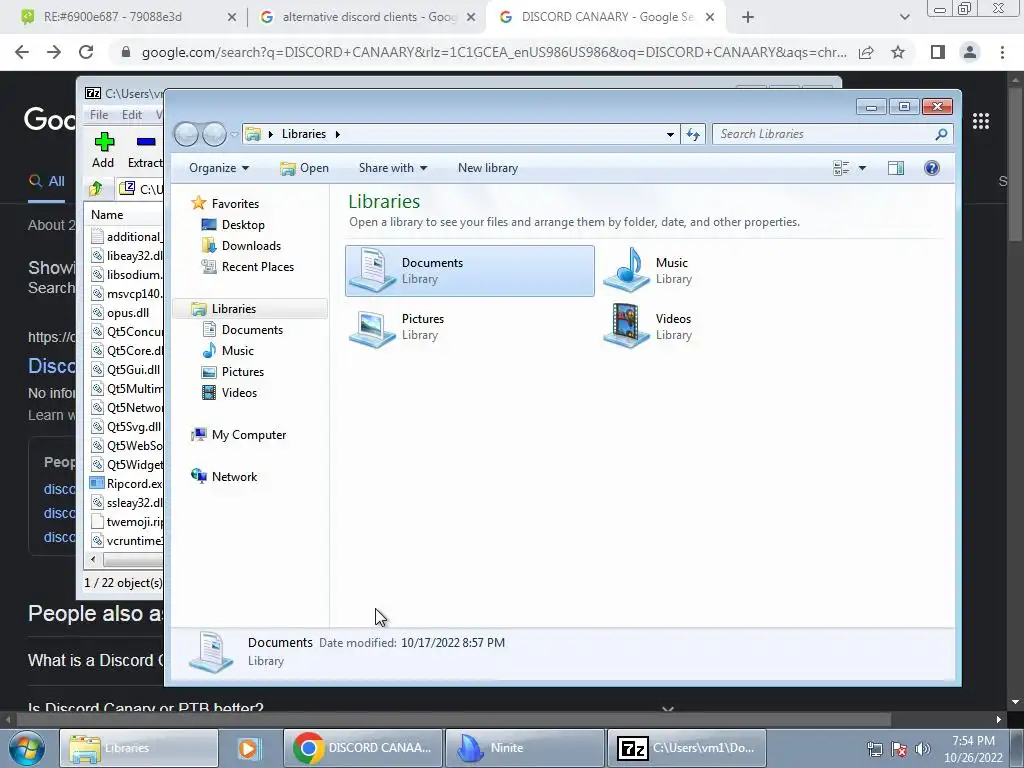
Task: Click the Add button in 7-Zip
Action: 103,150
